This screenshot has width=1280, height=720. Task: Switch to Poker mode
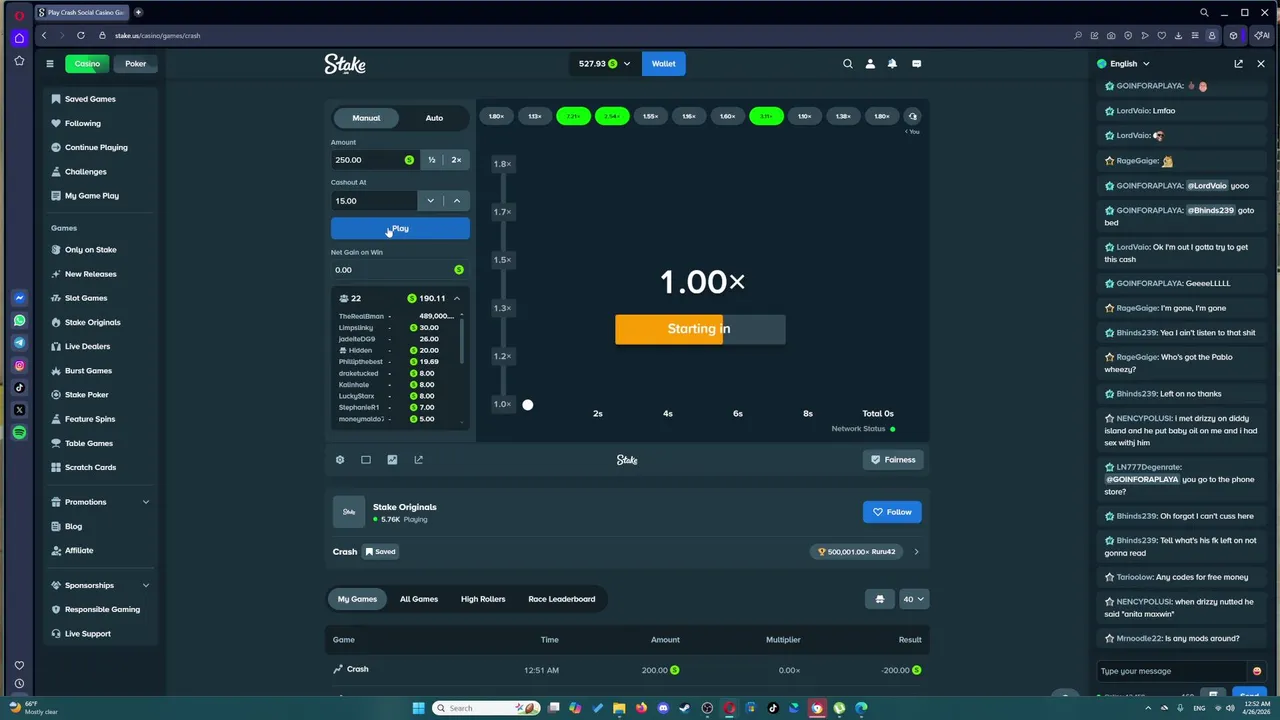(135, 64)
